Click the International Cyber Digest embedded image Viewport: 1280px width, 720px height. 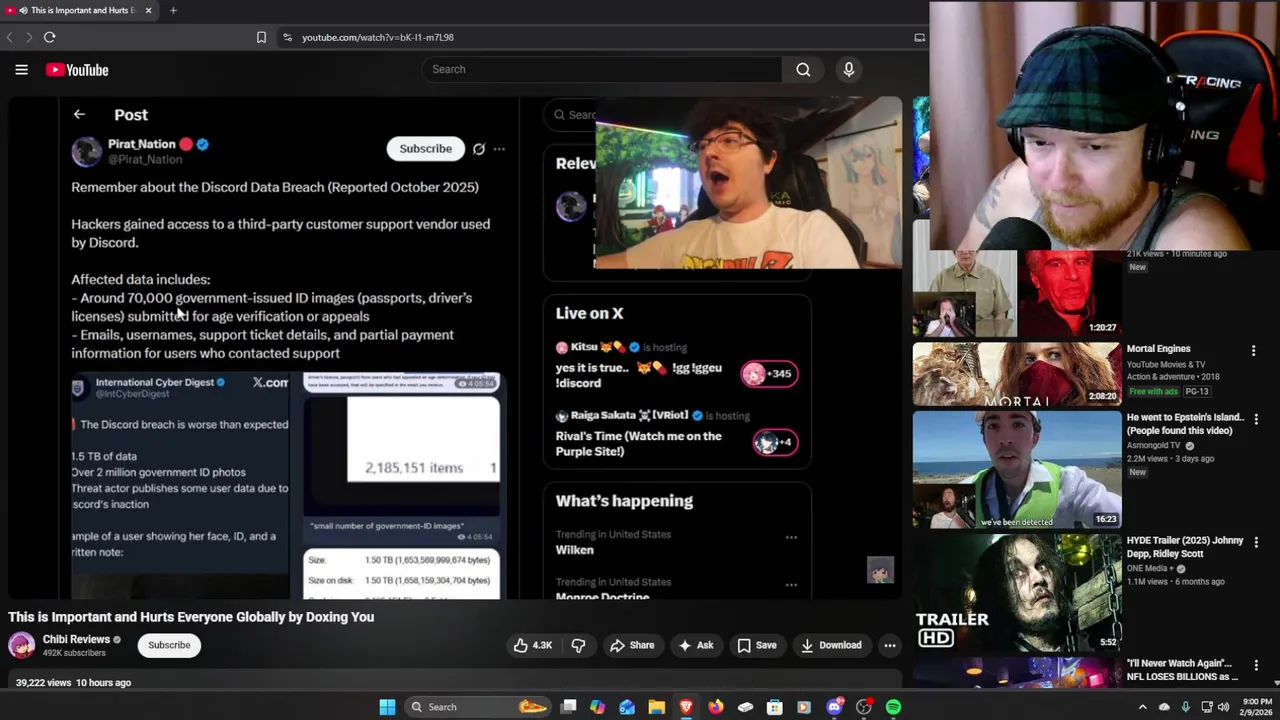[180, 486]
